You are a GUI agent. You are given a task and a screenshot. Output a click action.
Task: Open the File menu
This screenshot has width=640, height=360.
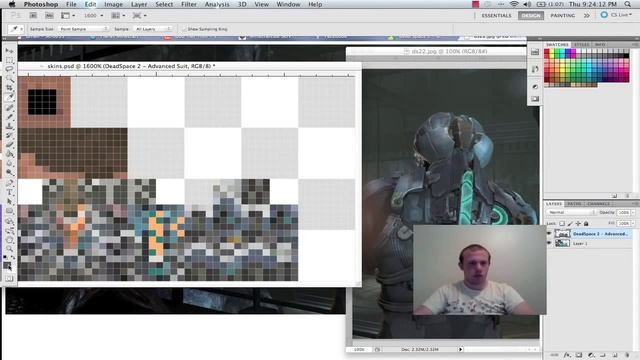click(71, 4)
